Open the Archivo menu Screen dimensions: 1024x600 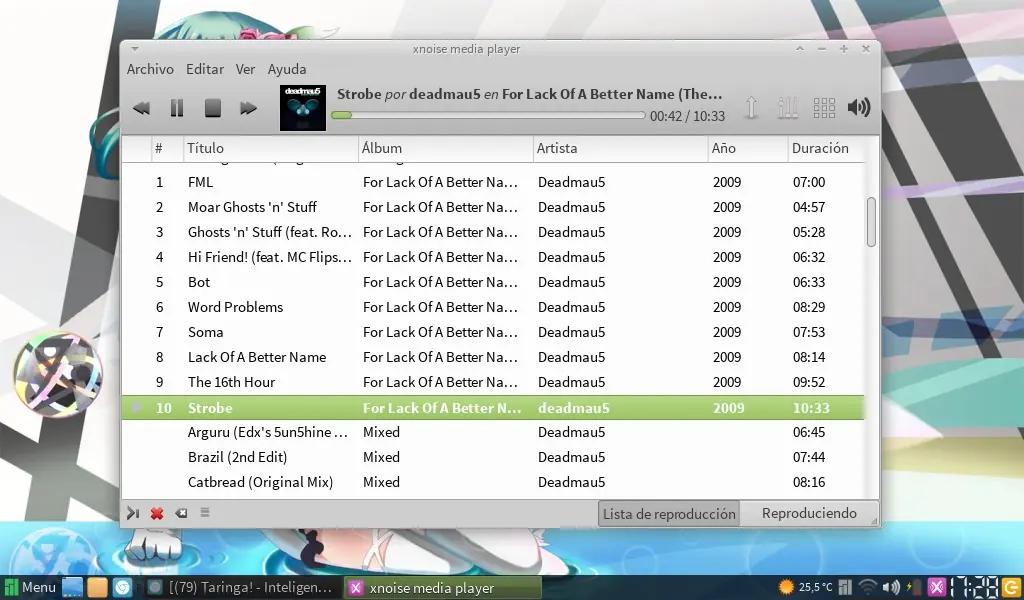pos(150,69)
